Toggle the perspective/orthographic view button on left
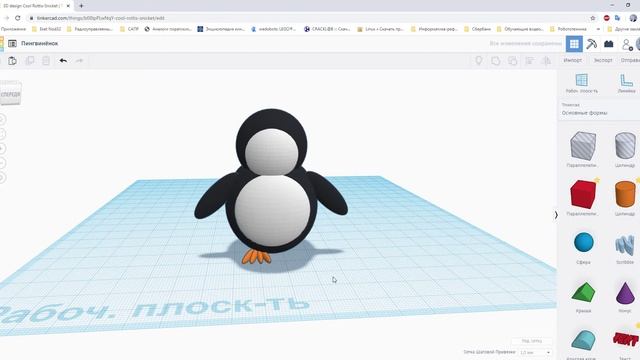Viewport: 640px width, 360px height. coord(2,178)
